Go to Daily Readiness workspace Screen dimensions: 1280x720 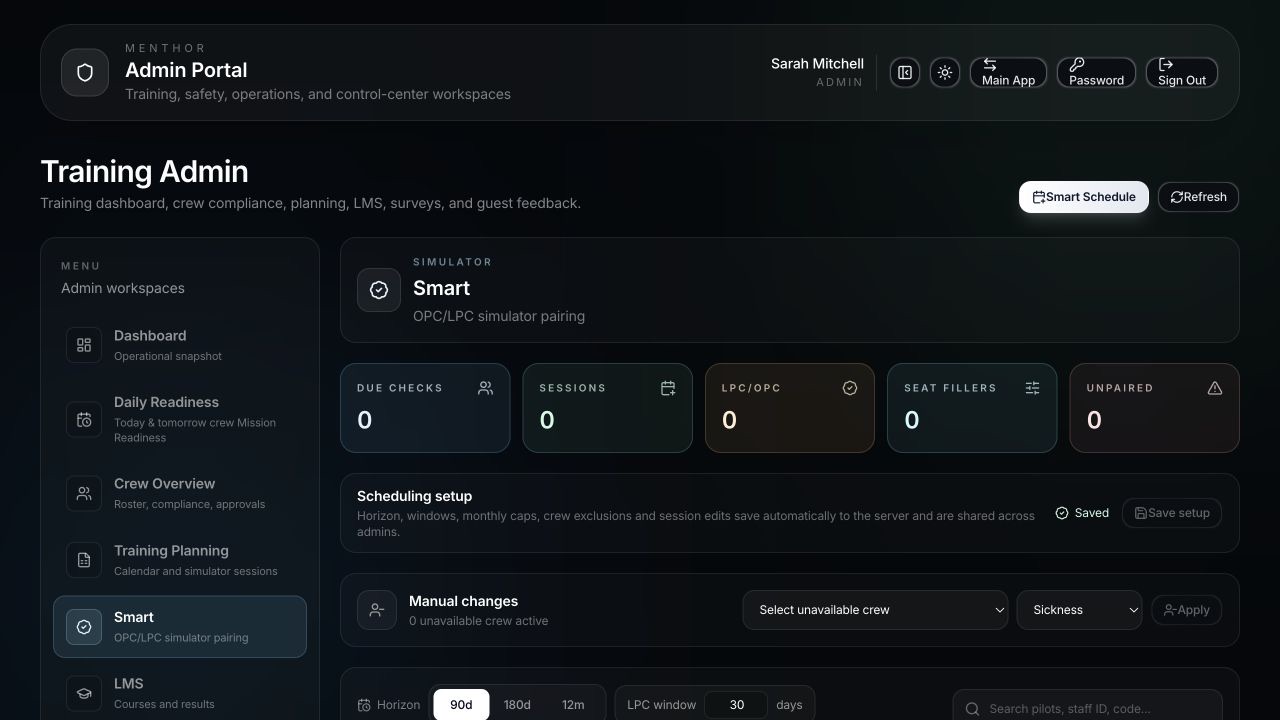(180, 419)
